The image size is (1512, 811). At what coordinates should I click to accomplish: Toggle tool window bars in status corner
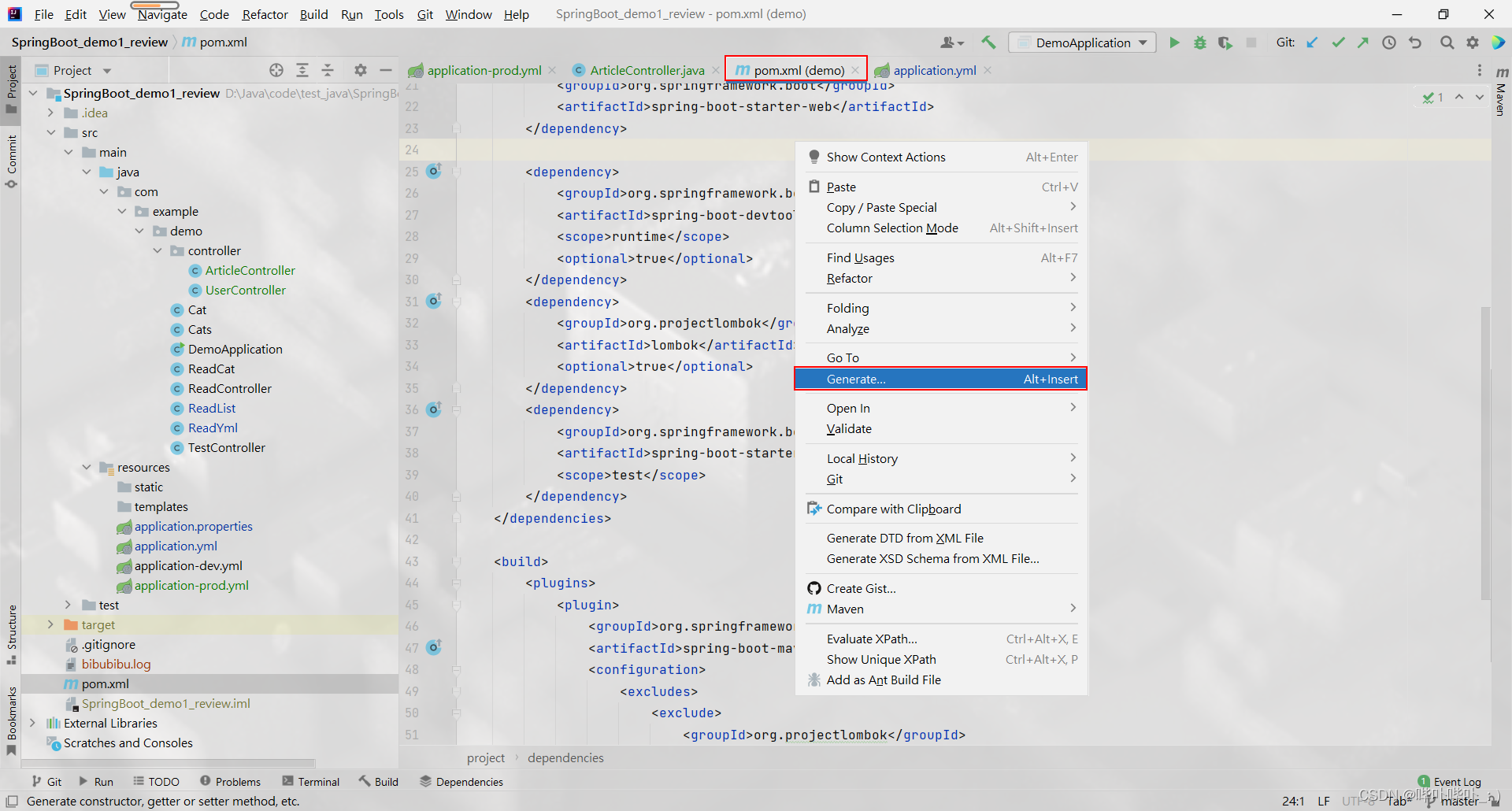click(12, 801)
